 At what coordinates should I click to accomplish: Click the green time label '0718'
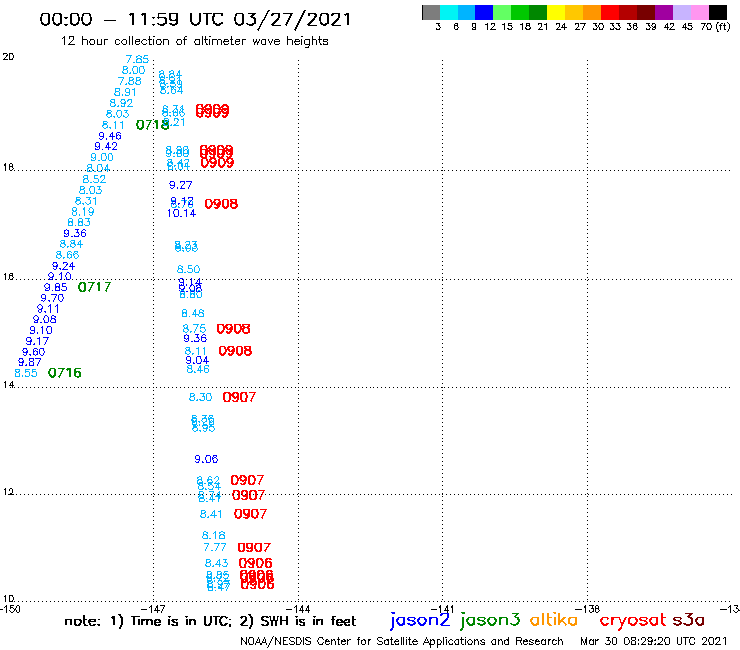[x=152, y=125]
